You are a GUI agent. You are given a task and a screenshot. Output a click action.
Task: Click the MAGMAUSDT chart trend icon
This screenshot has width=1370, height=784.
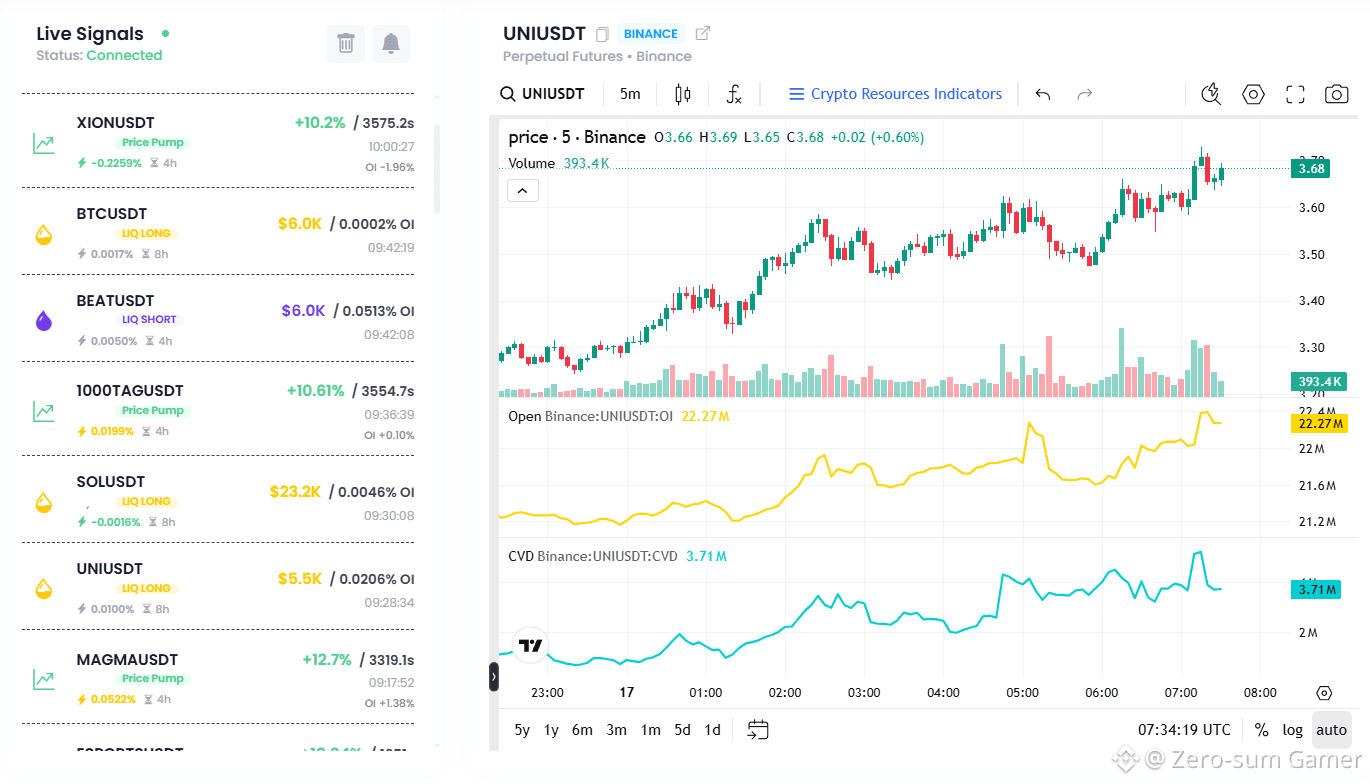click(43, 679)
